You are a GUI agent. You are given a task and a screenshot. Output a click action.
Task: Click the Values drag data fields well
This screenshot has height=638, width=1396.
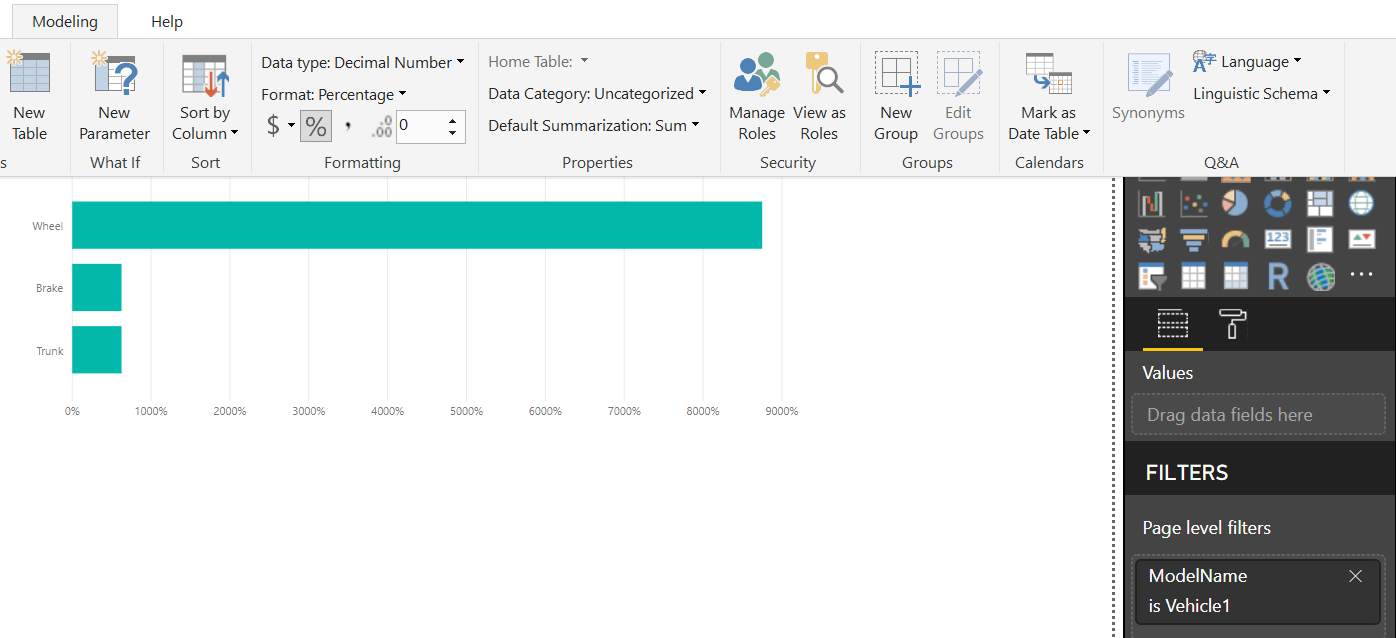pyautogui.click(x=1258, y=414)
